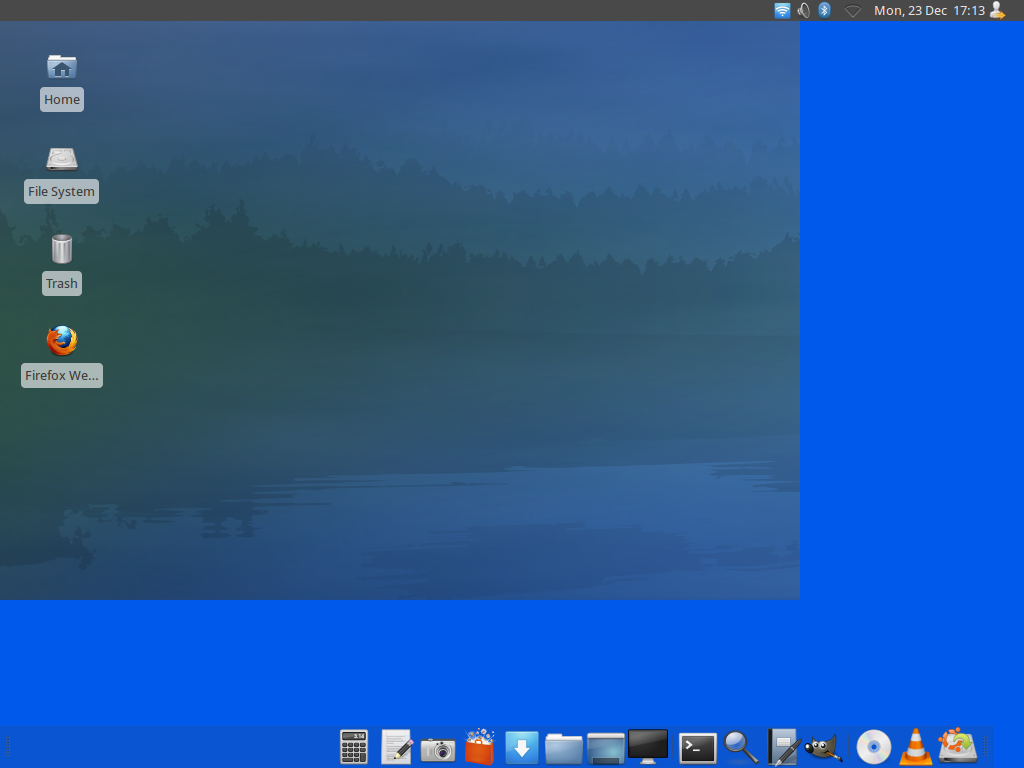Open the display monitor icon in dock
Viewport: 1024px width, 768px height.
tap(648, 746)
